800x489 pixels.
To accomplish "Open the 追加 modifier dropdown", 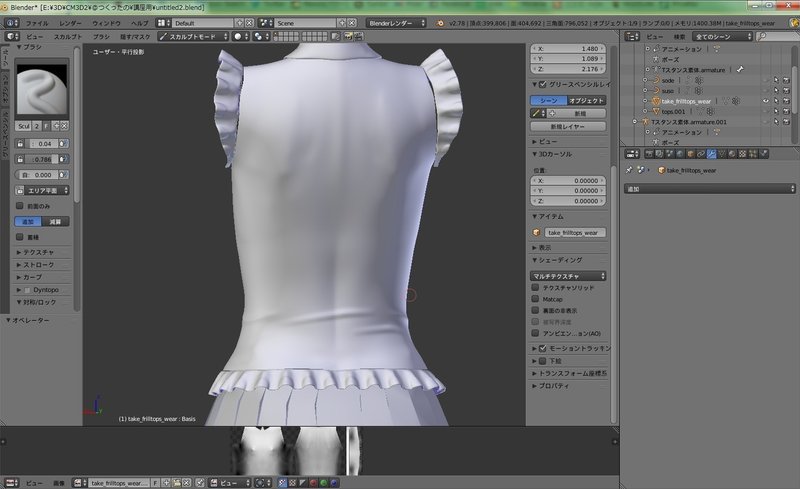I will pos(709,189).
